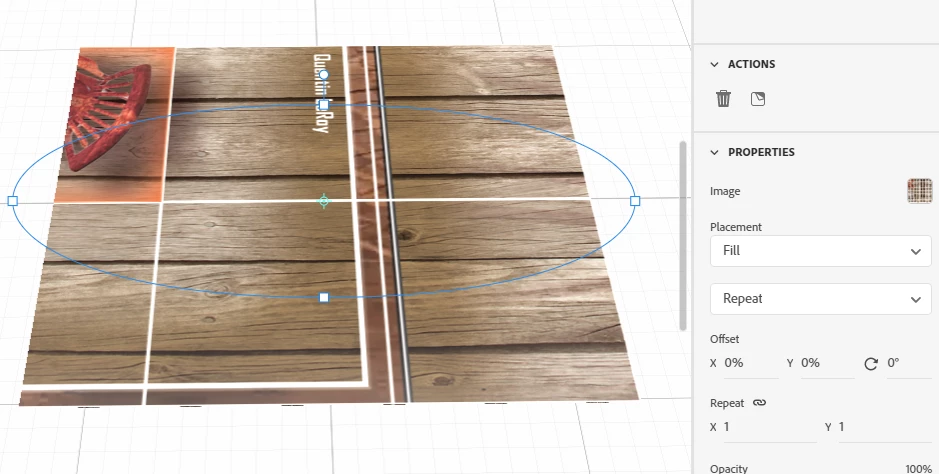The width and height of the screenshot is (939, 474).
Task: Click the Placement label text
Action: click(x=735, y=227)
